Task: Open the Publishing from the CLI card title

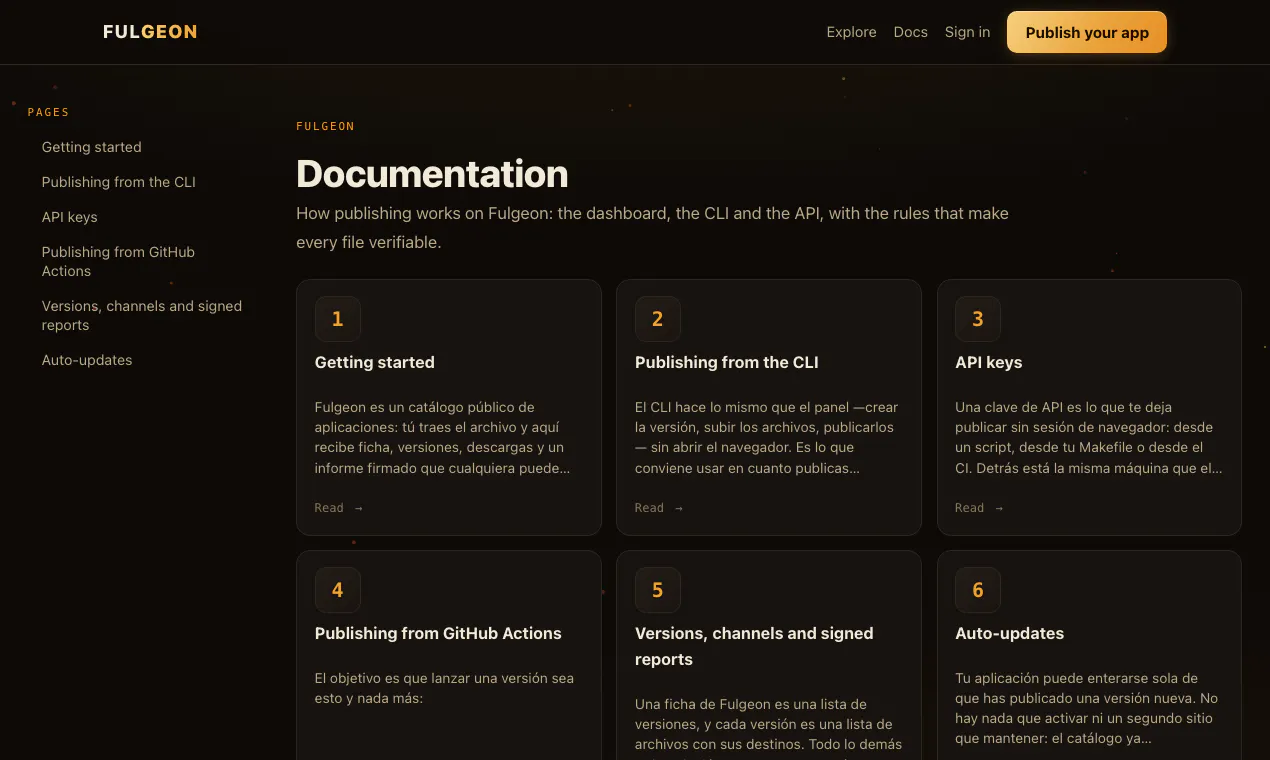Action: tap(726, 362)
